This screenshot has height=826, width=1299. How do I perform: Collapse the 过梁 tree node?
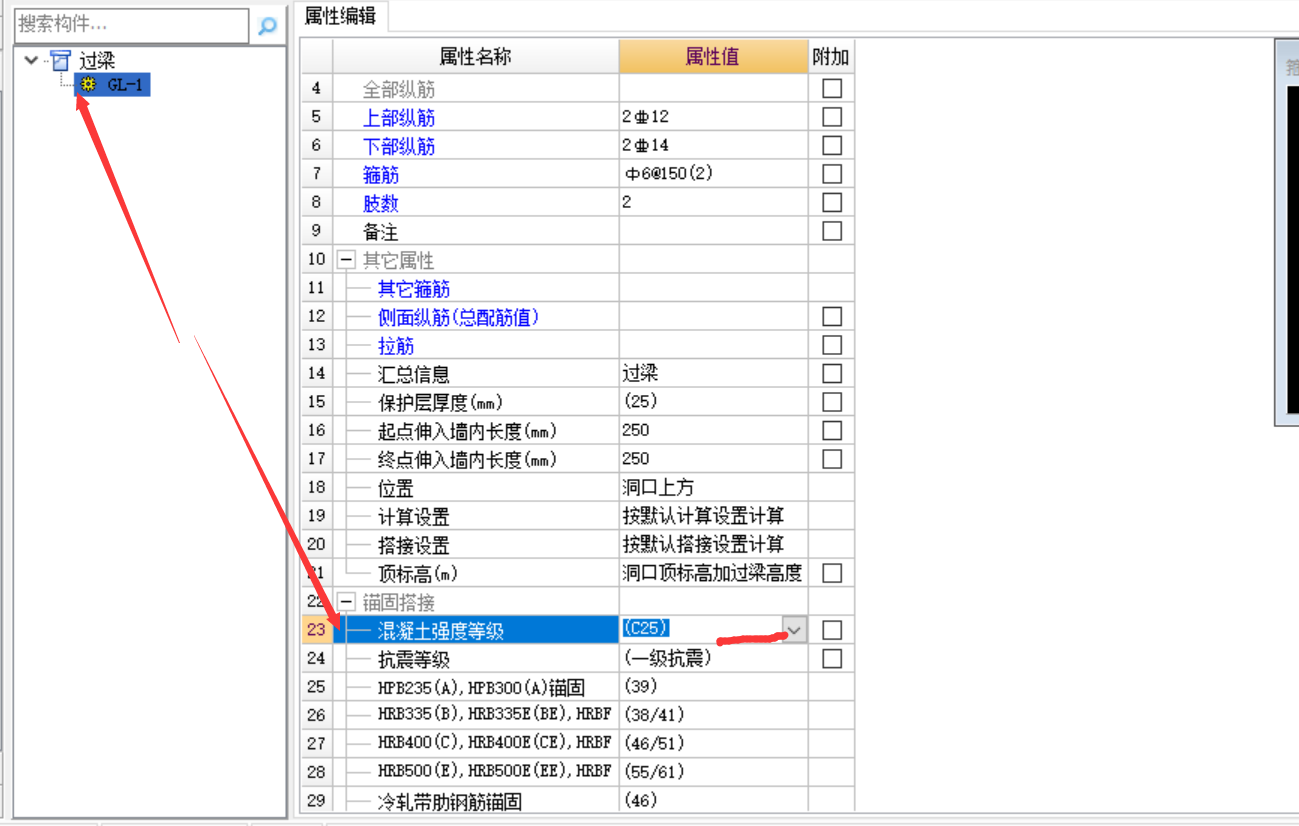pos(32,61)
